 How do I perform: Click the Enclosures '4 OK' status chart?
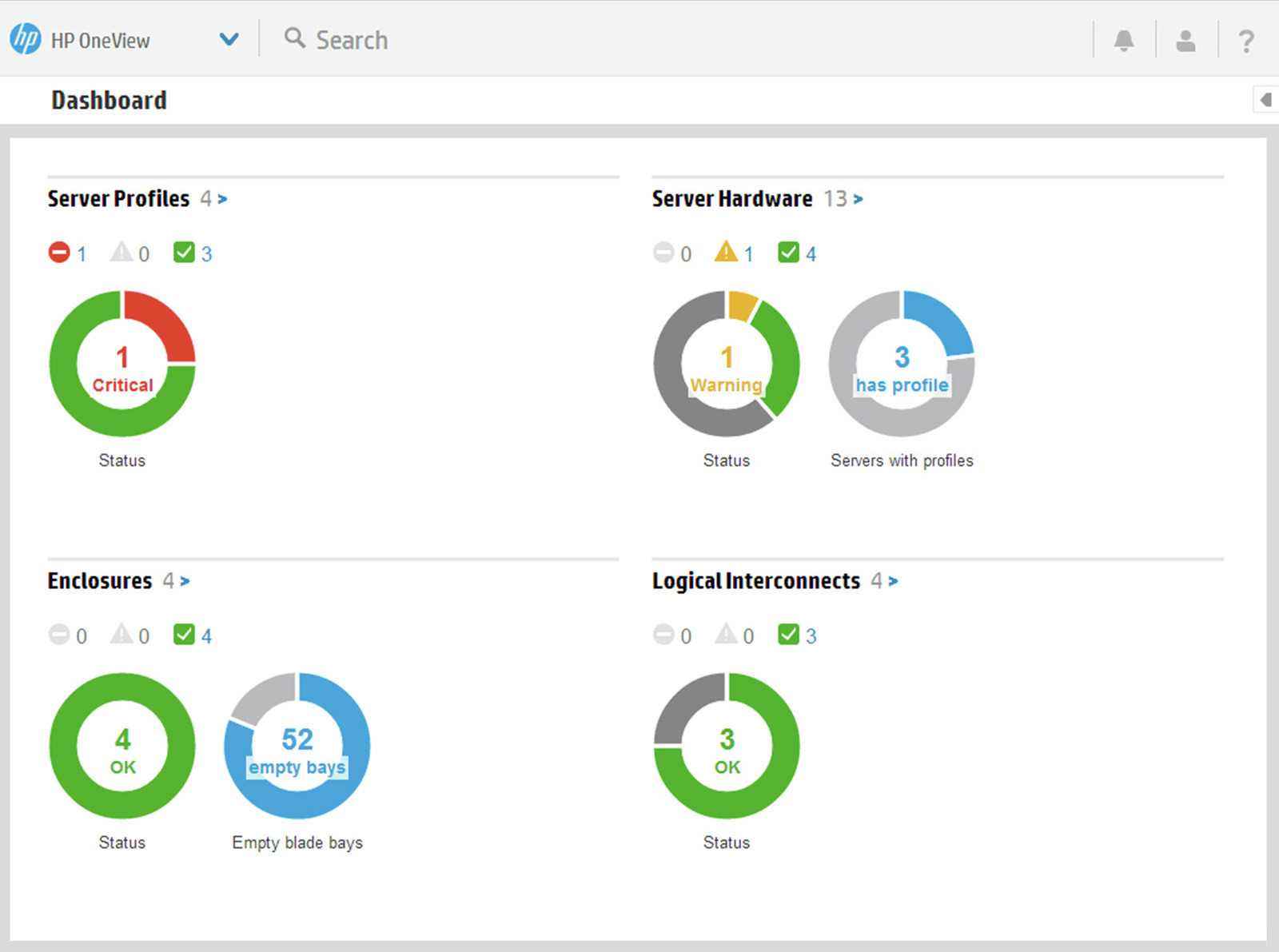point(122,746)
